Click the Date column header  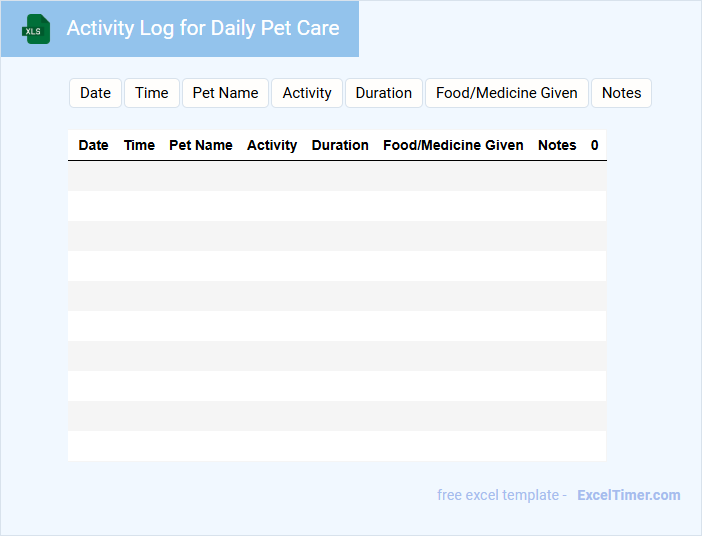(93, 145)
